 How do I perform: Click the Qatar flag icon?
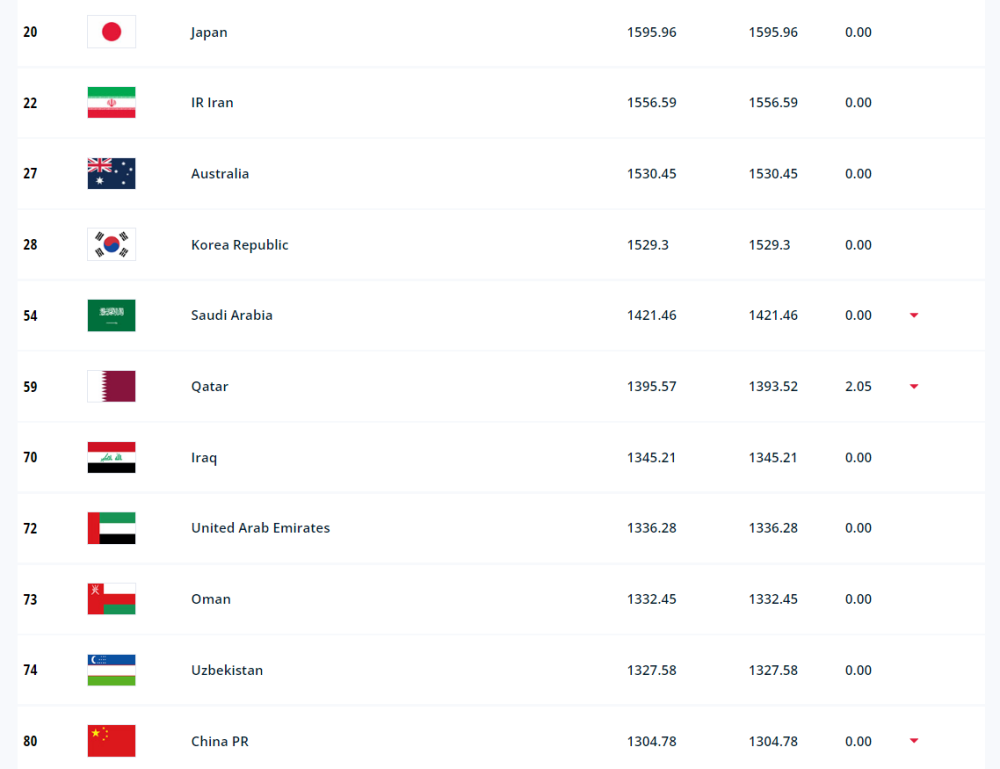(x=112, y=386)
